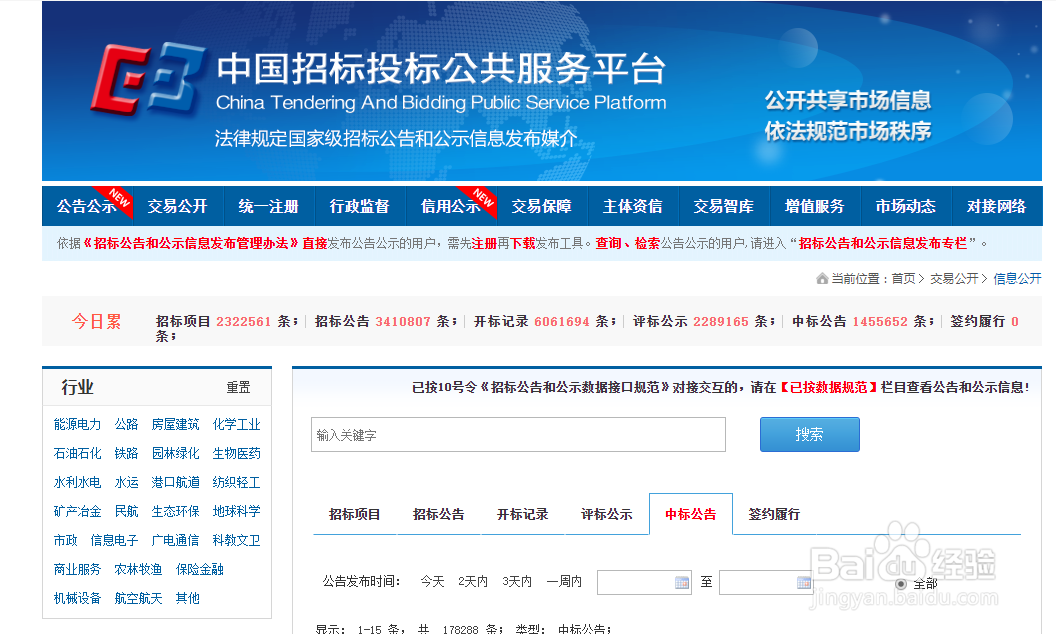The width and height of the screenshot is (1056, 634).
Task: Open 已按数据规范 column link
Action: (x=828, y=387)
